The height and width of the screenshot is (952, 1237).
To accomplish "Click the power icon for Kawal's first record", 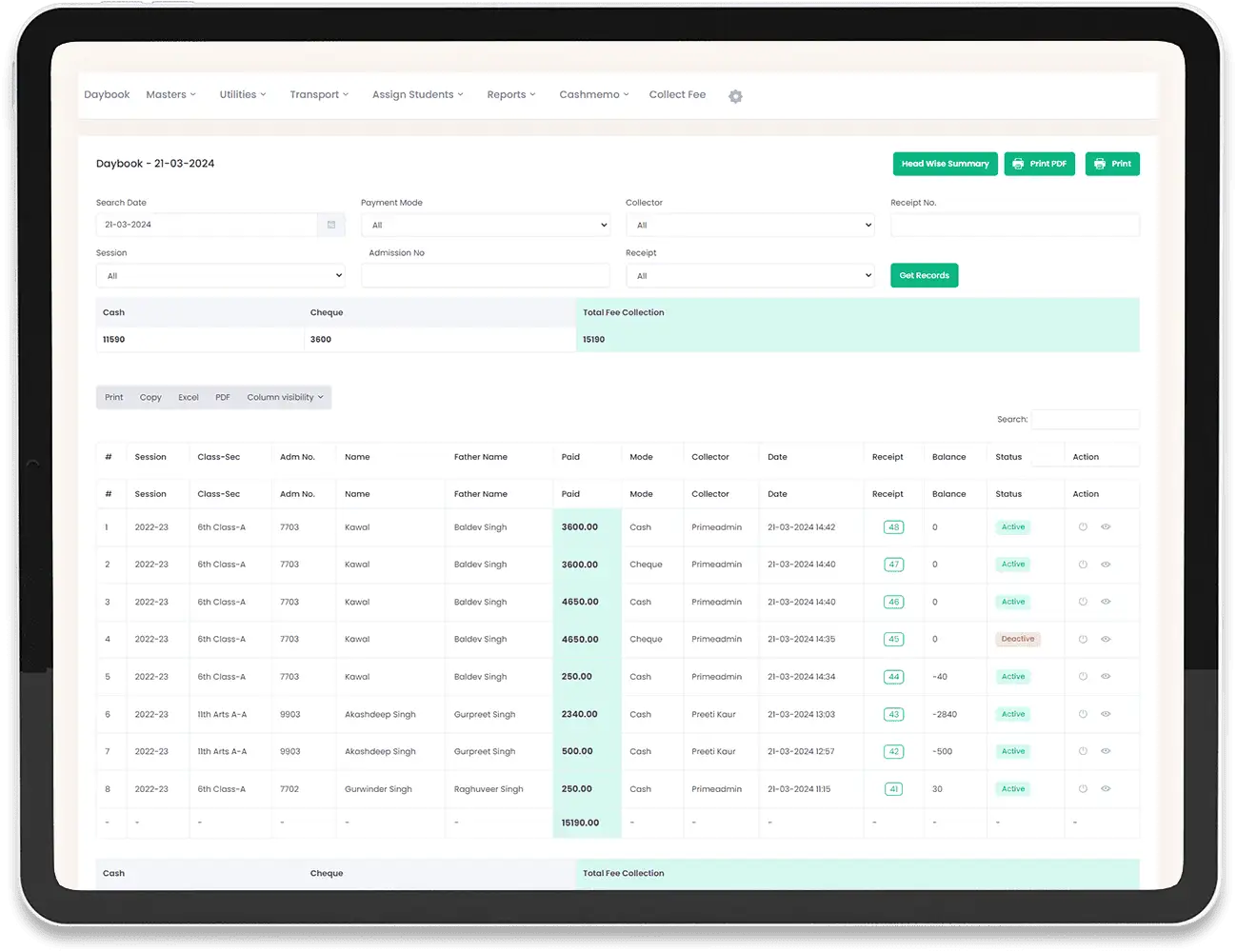I will [x=1084, y=526].
